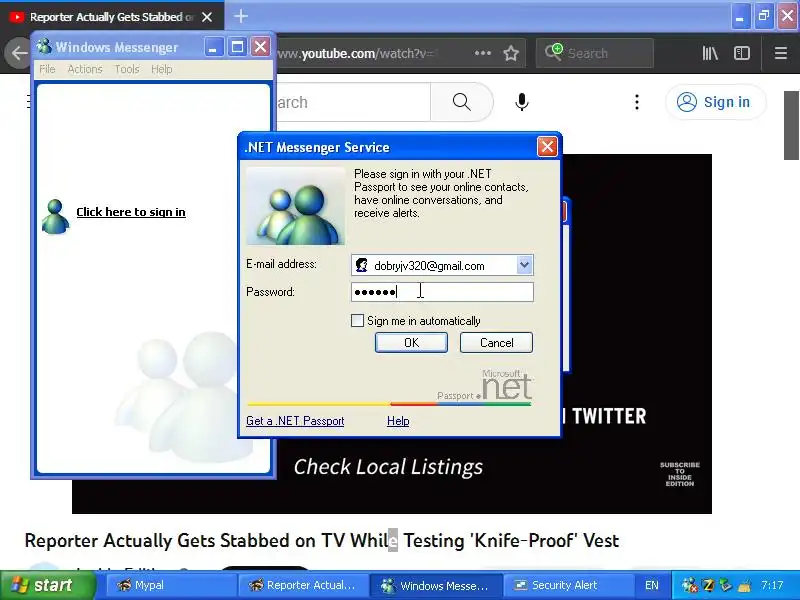Open the browser hamburger menu
800x600 pixels.
click(x=781, y=53)
